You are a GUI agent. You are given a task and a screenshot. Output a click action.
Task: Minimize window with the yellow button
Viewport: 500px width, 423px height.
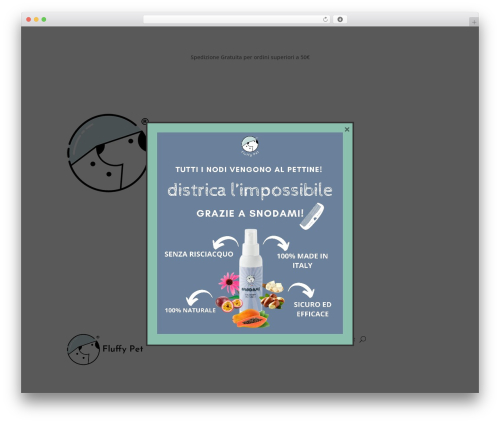(x=36, y=20)
